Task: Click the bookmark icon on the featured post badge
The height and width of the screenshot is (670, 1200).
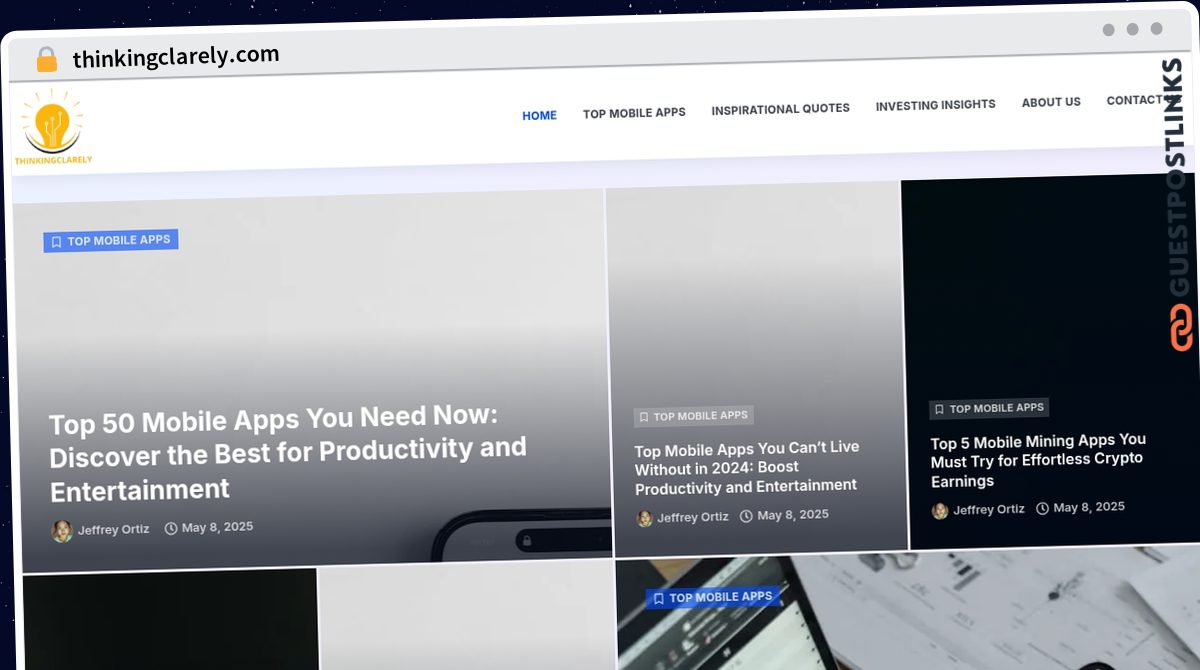Action: 55,241
